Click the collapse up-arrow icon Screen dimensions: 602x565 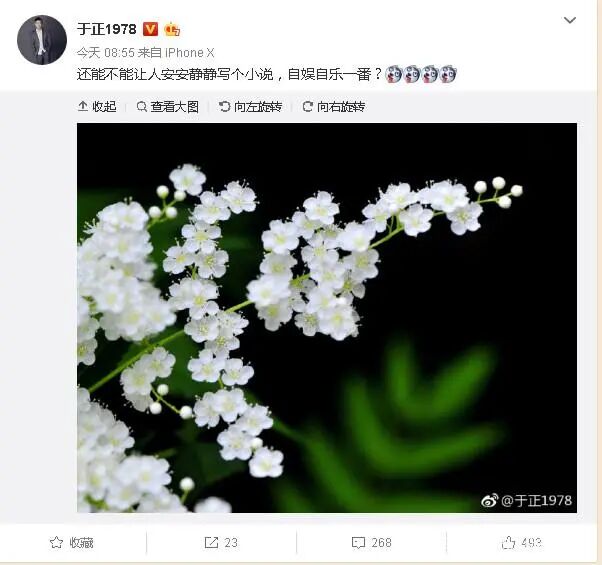point(83,106)
